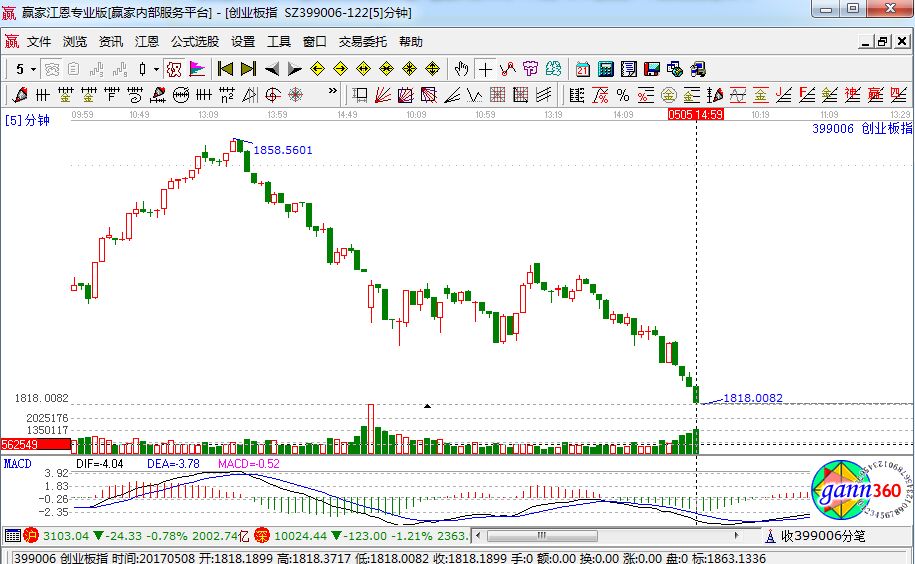The height and width of the screenshot is (564, 915).
Task: Click the yellow diamond left-arrow icon
Action: click(318, 69)
